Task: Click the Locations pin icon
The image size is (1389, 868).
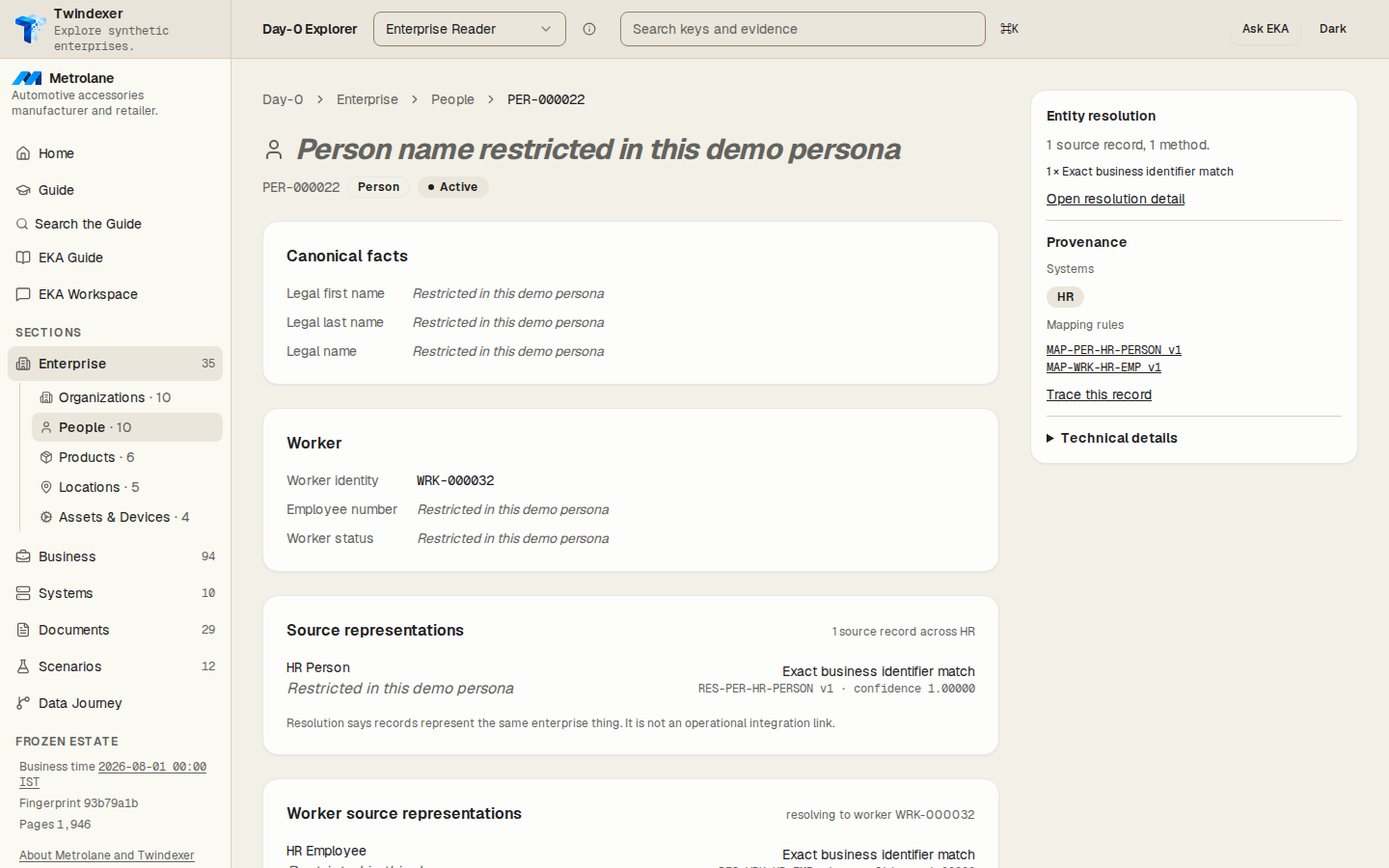Action: pyautogui.click(x=46, y=487)
